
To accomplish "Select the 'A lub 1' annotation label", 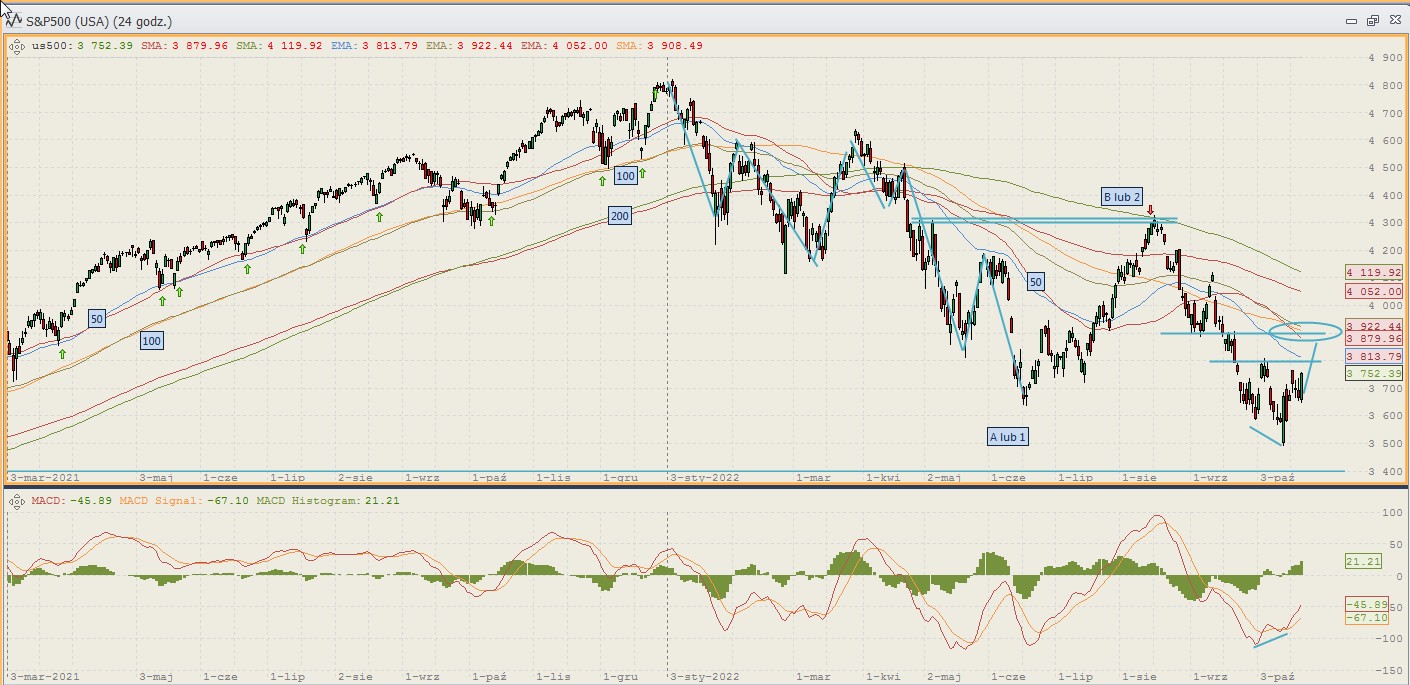I will [1008, 436].
